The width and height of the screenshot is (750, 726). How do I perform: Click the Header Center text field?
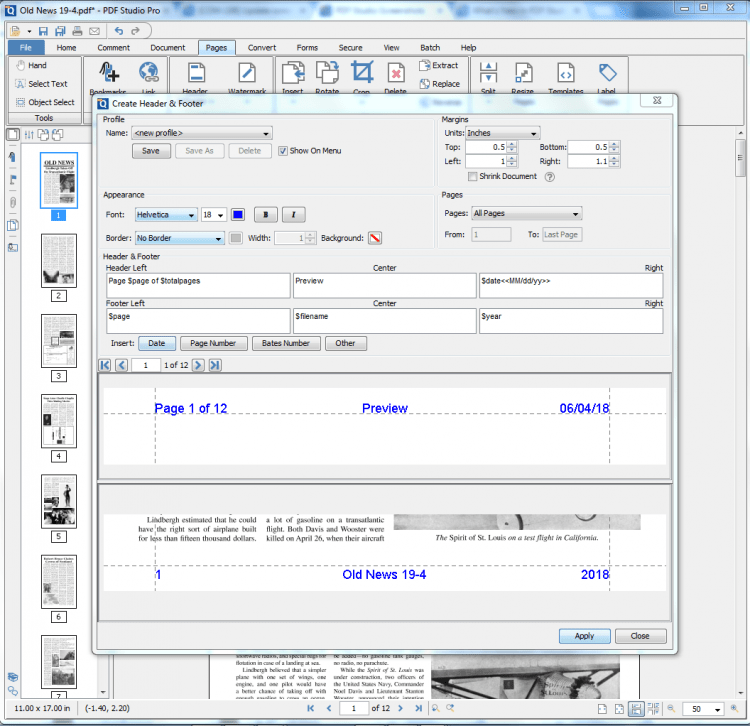tap(384, 286)
